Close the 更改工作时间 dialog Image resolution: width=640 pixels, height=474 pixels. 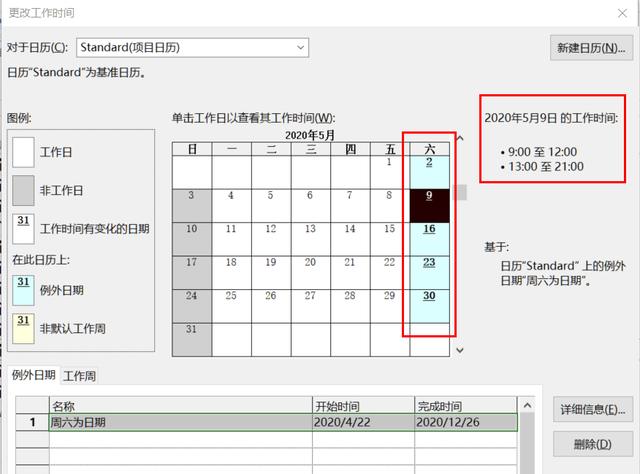[x=622, y=13]
